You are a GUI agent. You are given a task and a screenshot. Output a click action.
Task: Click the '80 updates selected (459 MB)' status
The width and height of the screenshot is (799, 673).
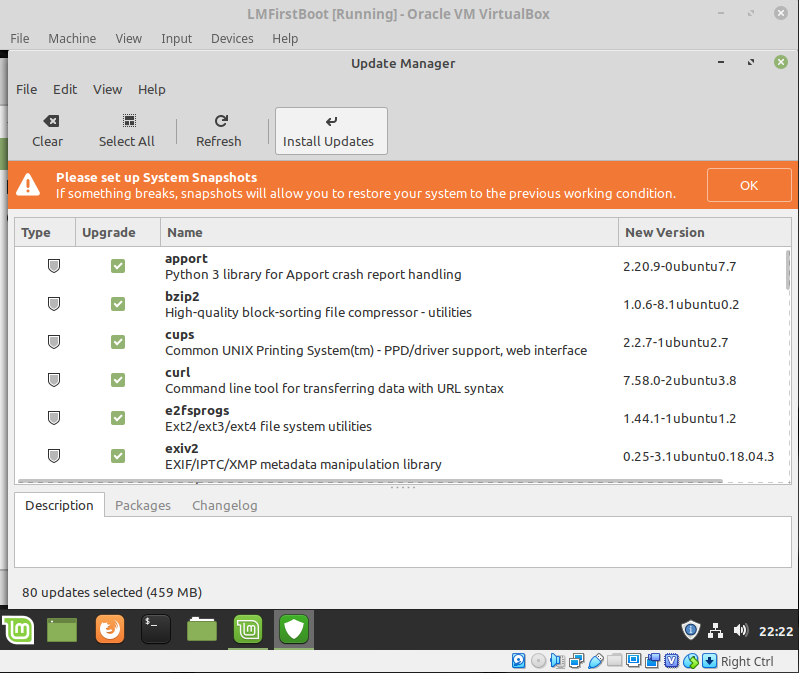tap(112, 592)
